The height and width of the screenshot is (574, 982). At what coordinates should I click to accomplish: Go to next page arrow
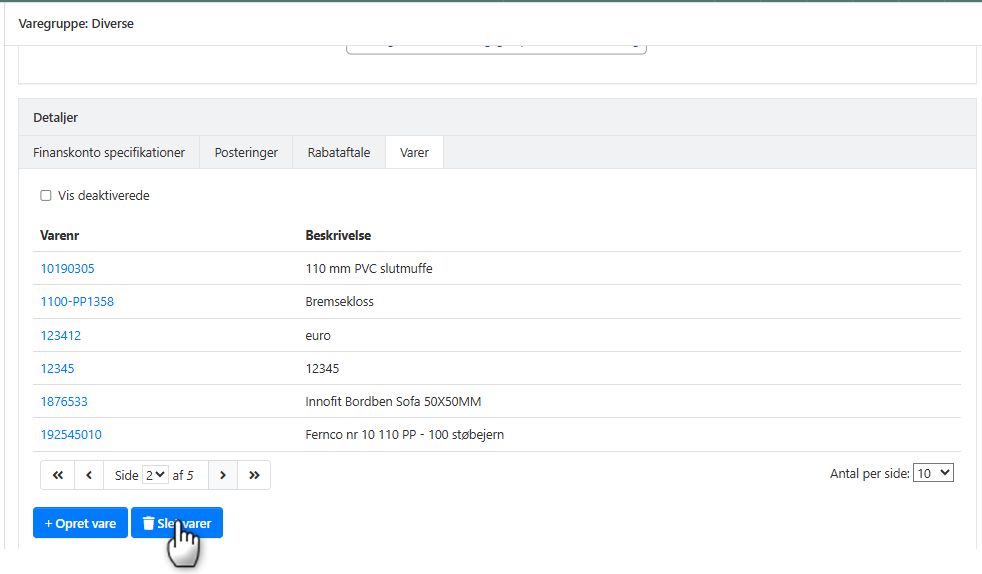coord(222,475)
